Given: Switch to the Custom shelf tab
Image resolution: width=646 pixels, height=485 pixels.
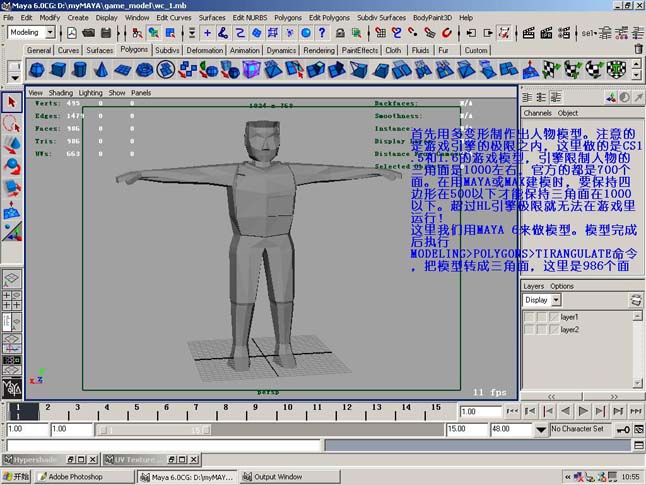Looking at the screenshot, I should [x=476, y=50].
